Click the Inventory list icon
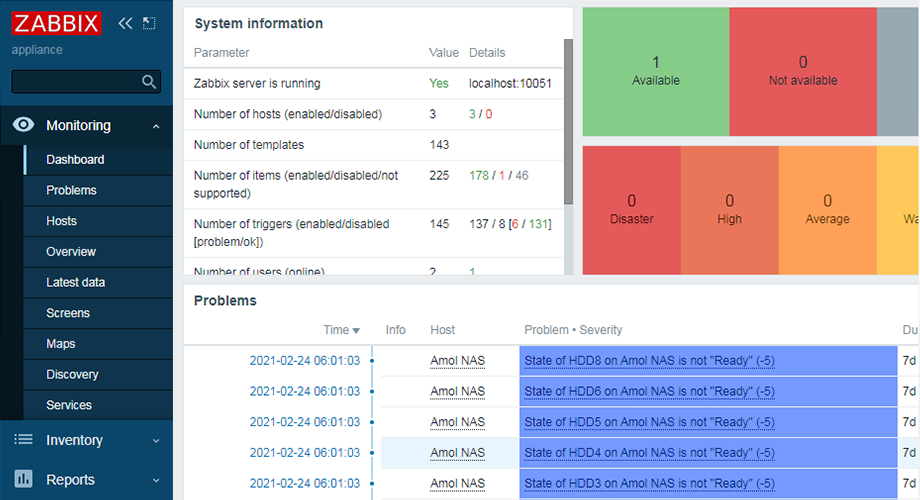 24,440
